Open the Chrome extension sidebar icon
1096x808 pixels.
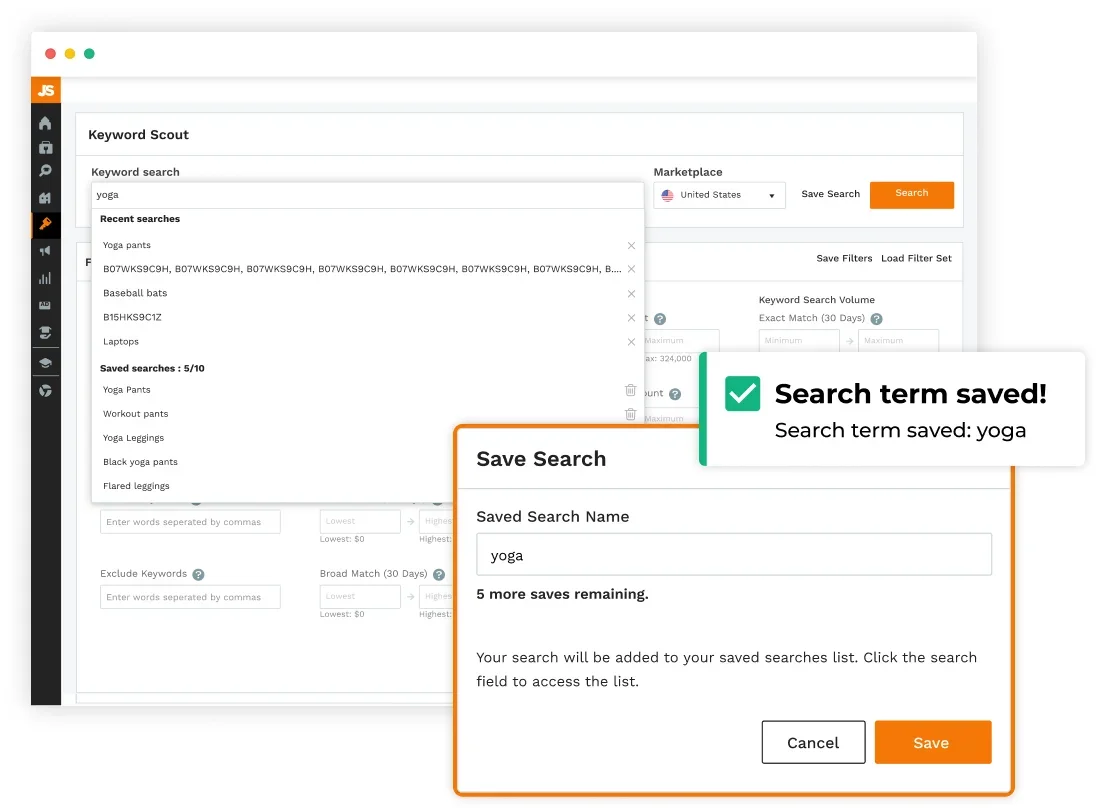(x=45, y=391)
